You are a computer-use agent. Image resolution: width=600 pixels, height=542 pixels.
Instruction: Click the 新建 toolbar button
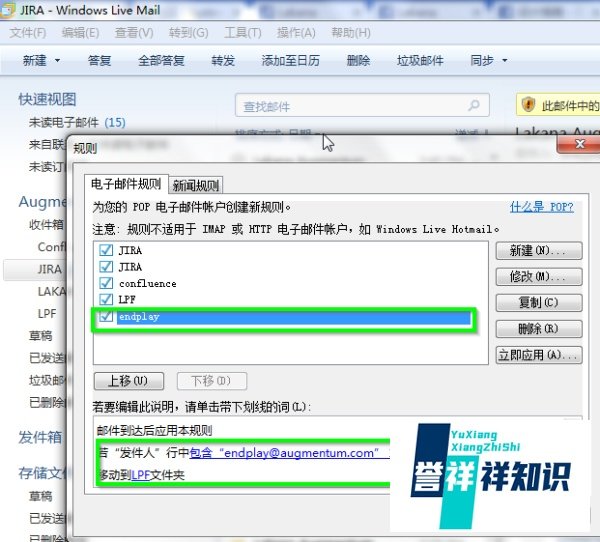34,60
